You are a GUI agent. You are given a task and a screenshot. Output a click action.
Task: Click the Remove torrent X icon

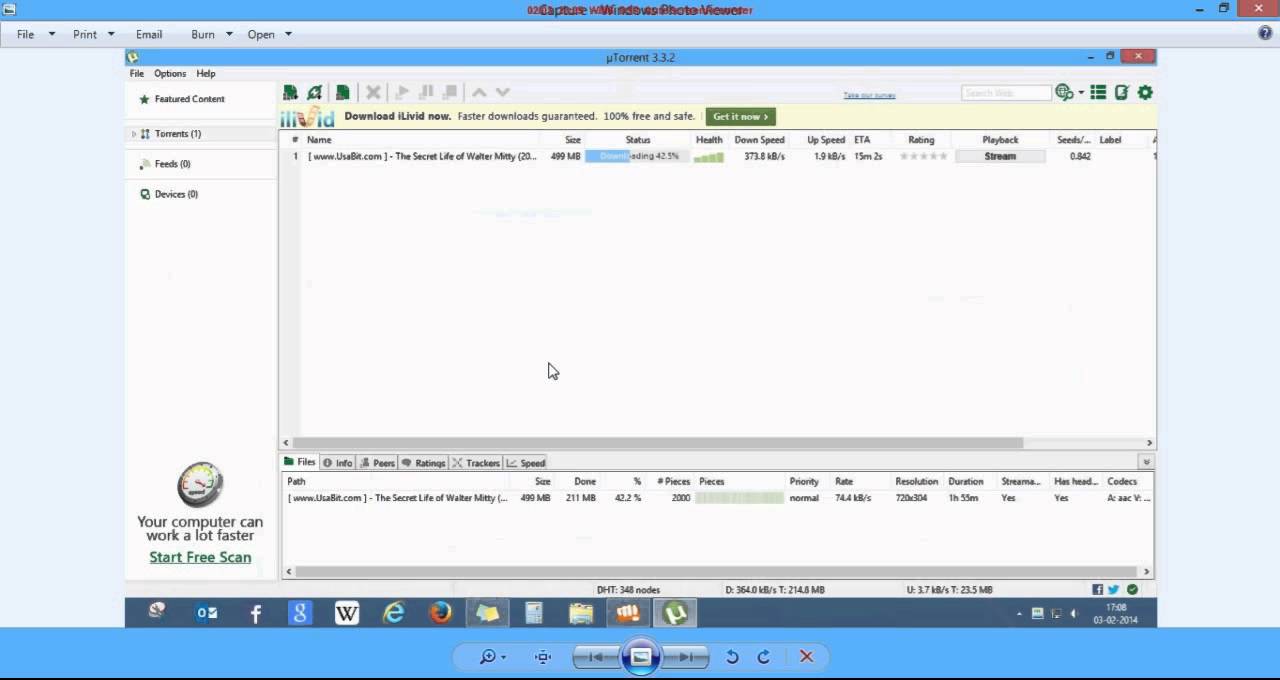[373, 92]
